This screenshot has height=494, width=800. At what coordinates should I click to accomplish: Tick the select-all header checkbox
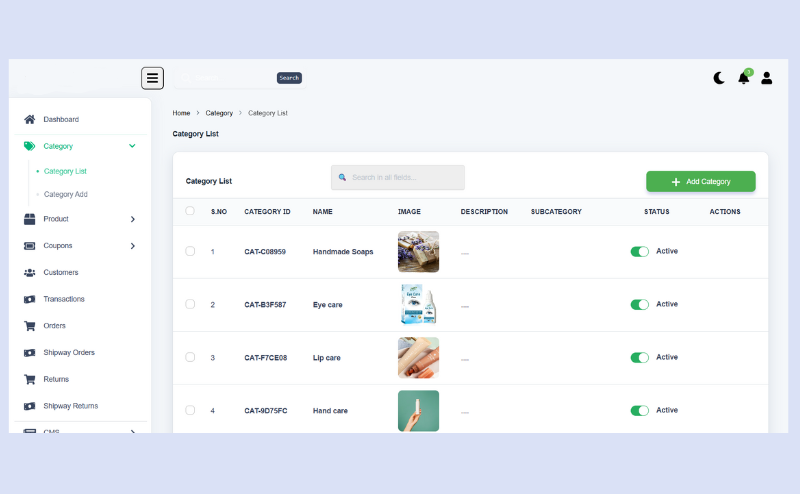[190, 211]
